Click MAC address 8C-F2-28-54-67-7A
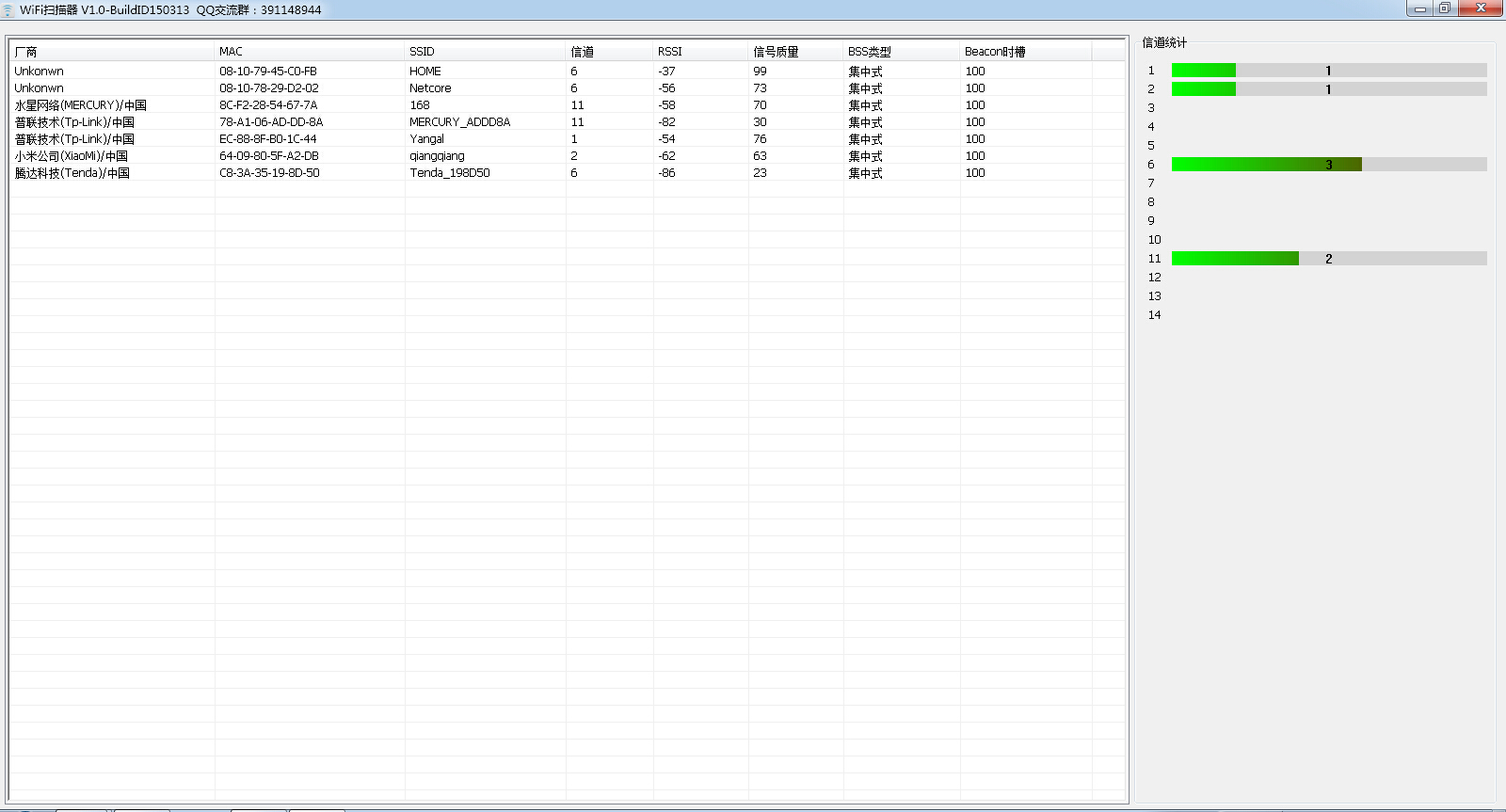This screenshot has width=1506, height=812. tap(268, 105)
